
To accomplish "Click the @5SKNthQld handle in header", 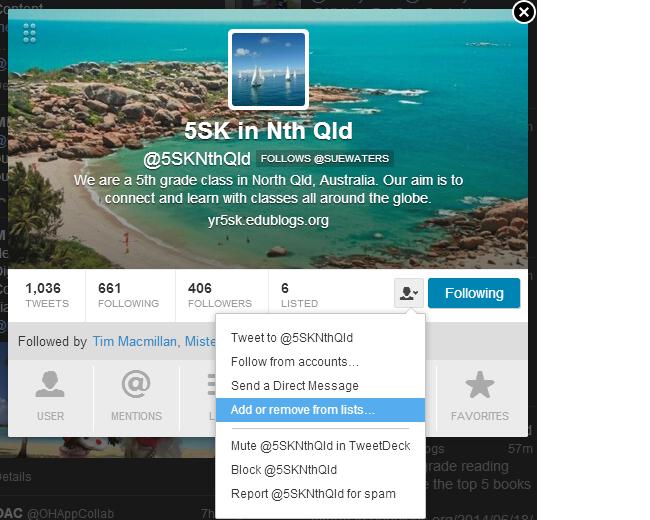I will point(197,159).
